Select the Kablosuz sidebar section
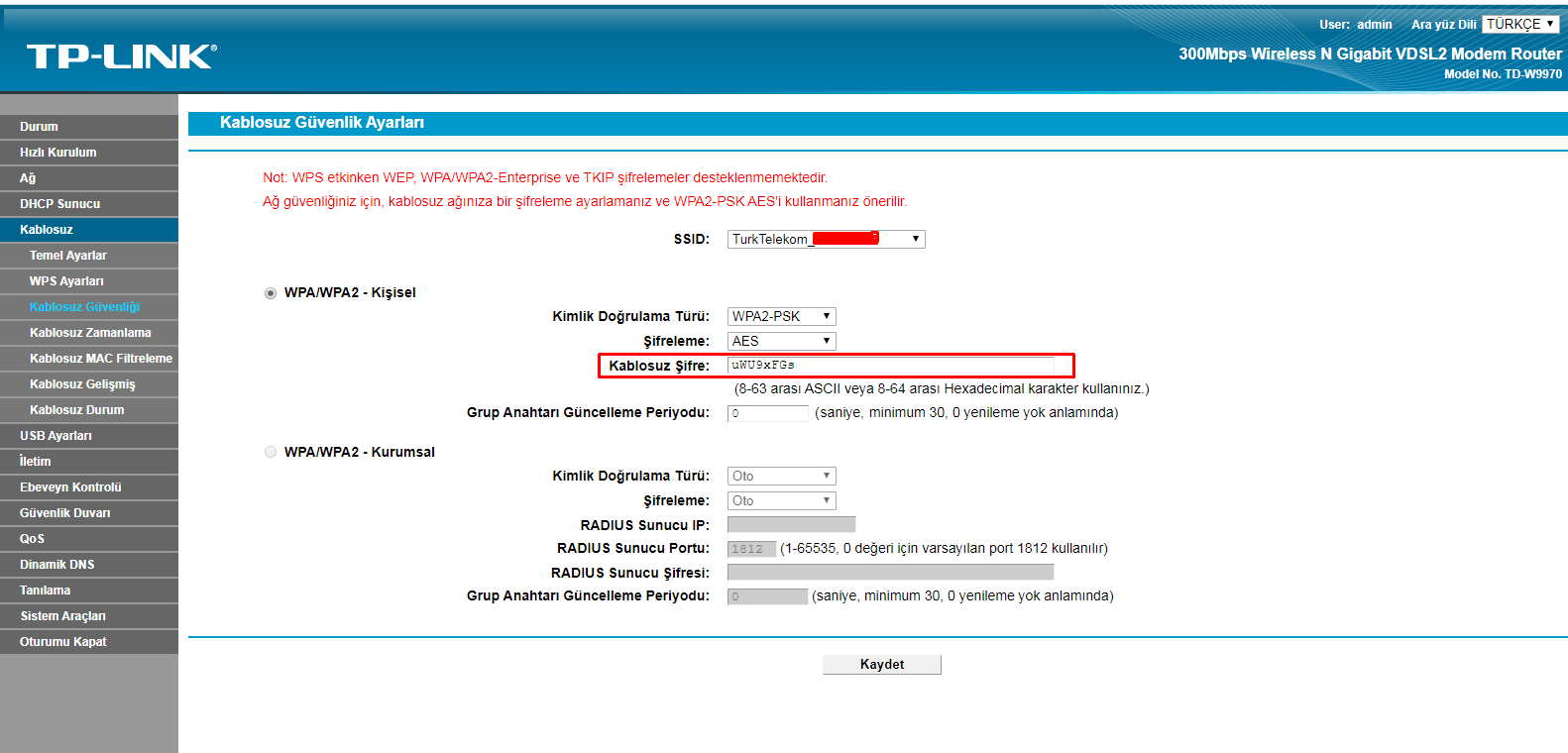Screen dimensions: 1568x753 point(89,230)
